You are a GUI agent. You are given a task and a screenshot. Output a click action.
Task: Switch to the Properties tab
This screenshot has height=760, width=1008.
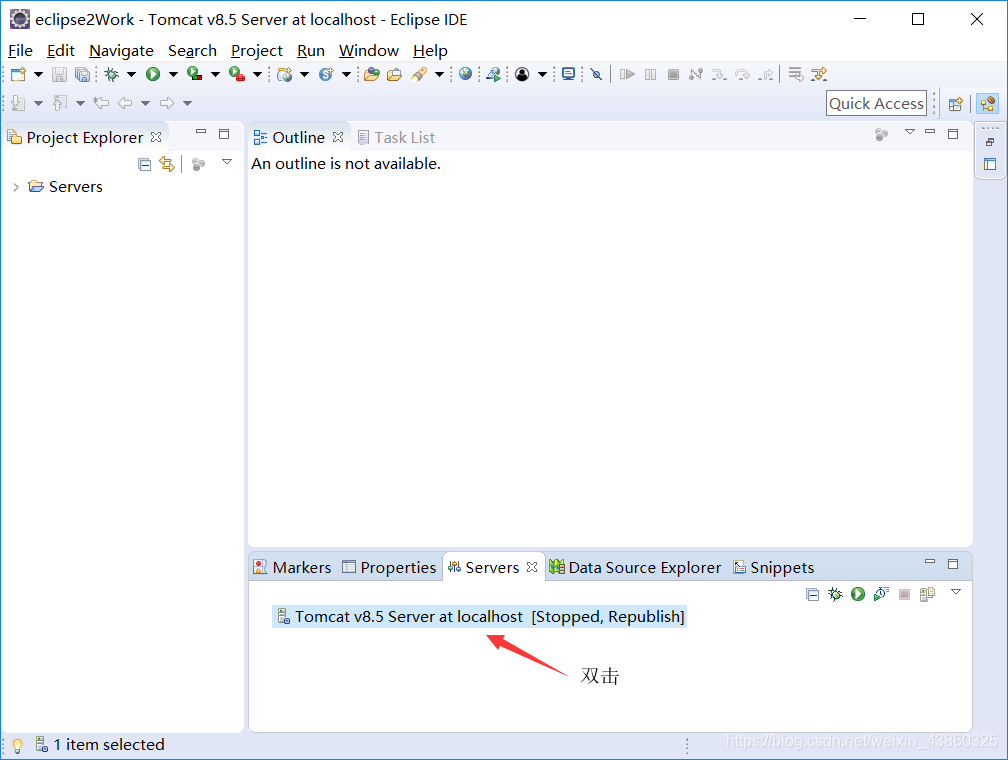[389, 567]
